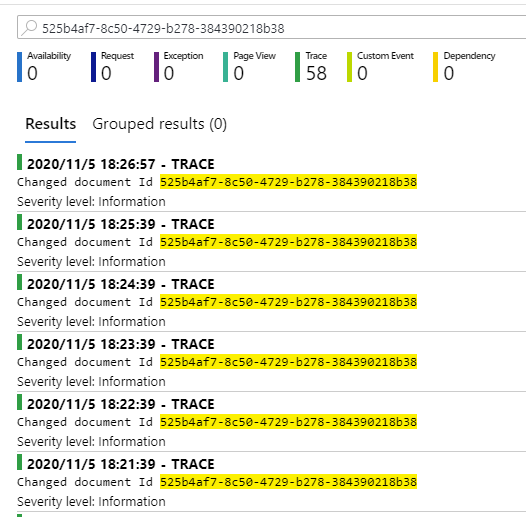Click Severity level text under 18:24:39 trace
526x517 pixels.
pos(91,322)
